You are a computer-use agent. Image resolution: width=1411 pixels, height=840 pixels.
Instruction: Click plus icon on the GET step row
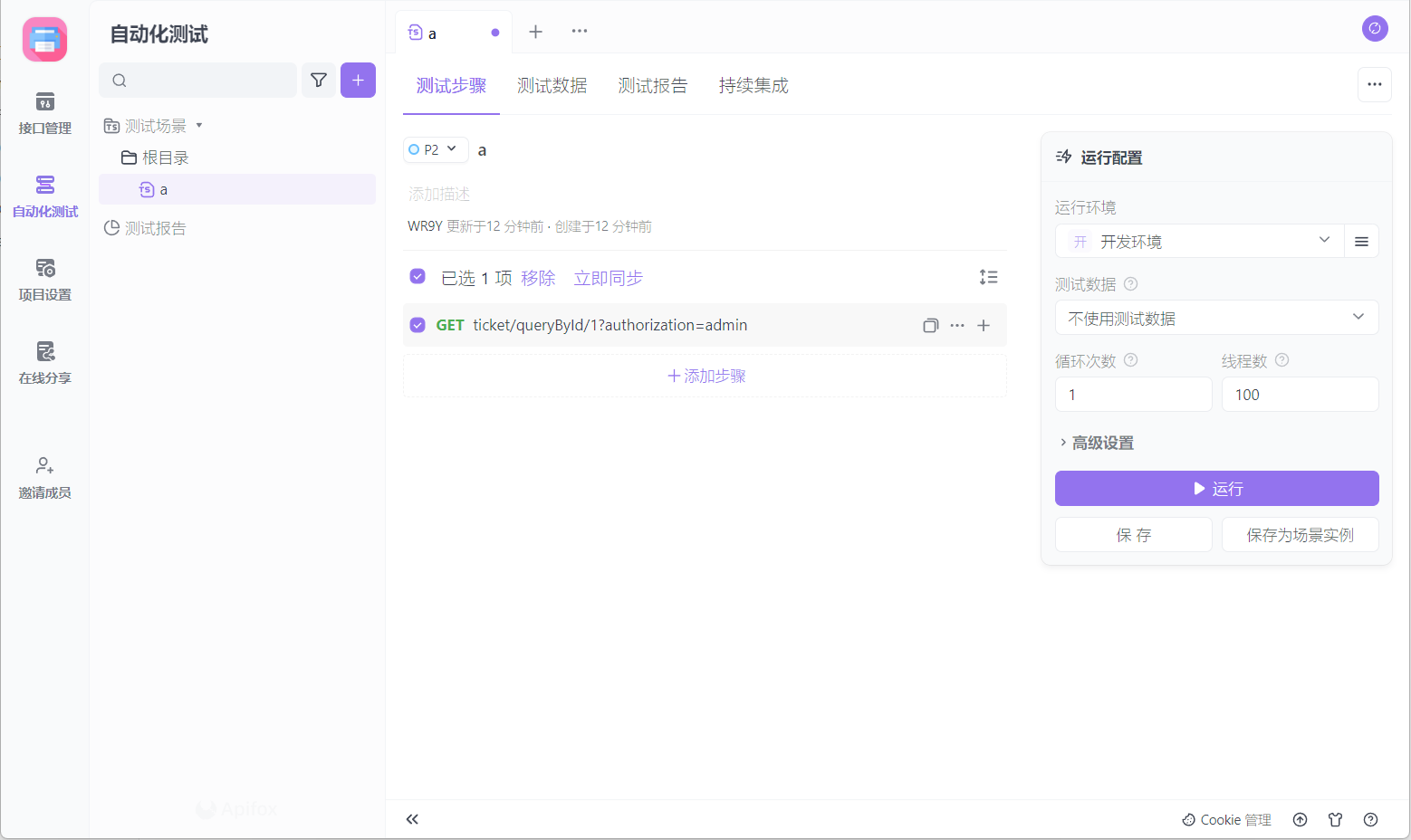coord(984,325)
